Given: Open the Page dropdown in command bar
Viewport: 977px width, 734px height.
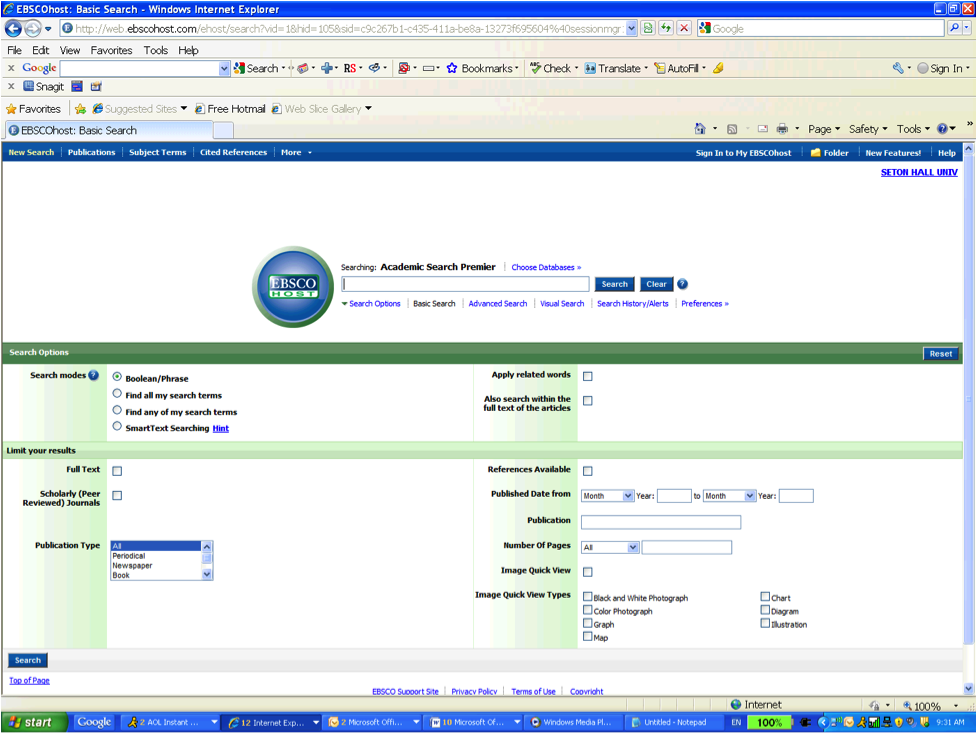Looking at the screenshot, I should tap(824, 129).
